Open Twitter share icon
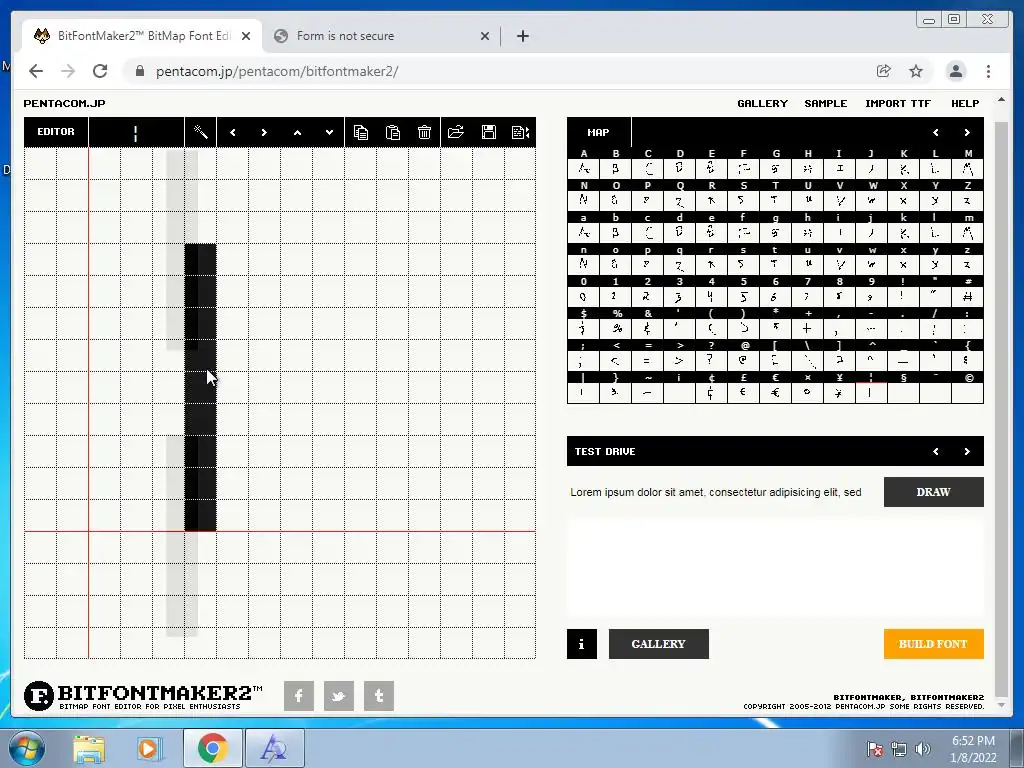This screenshot has width=1024, height=768. coord(339,696)
